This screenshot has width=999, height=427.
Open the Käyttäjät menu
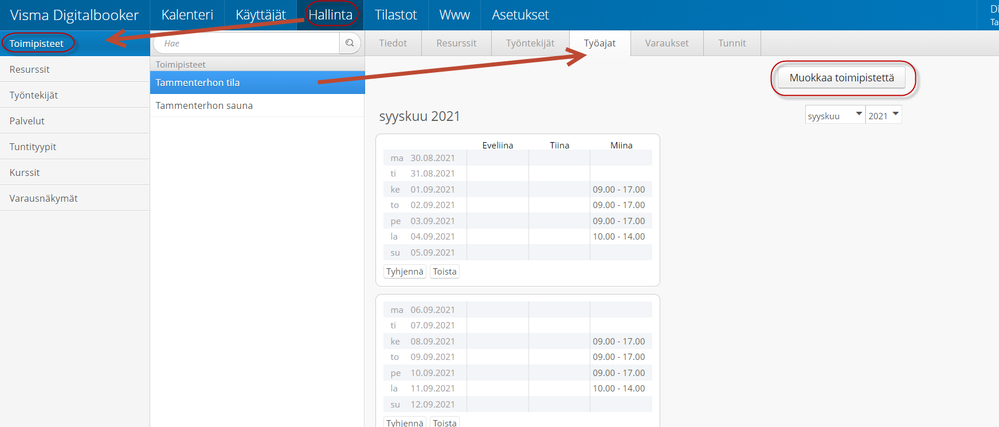(x=261, y=15)
